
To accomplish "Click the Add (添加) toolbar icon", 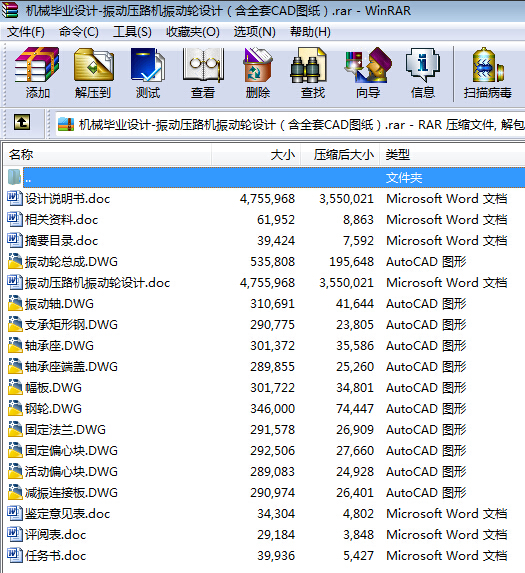I will pos(37,65).
